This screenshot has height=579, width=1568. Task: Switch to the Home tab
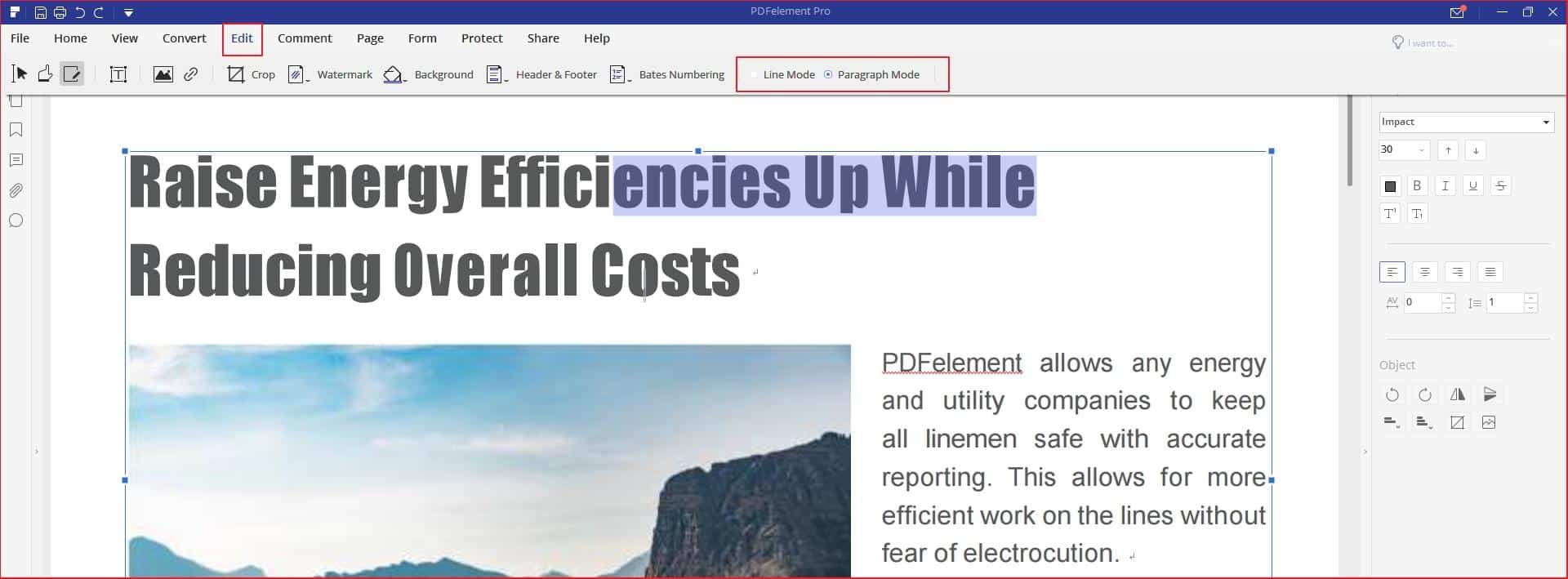(70, 38)
